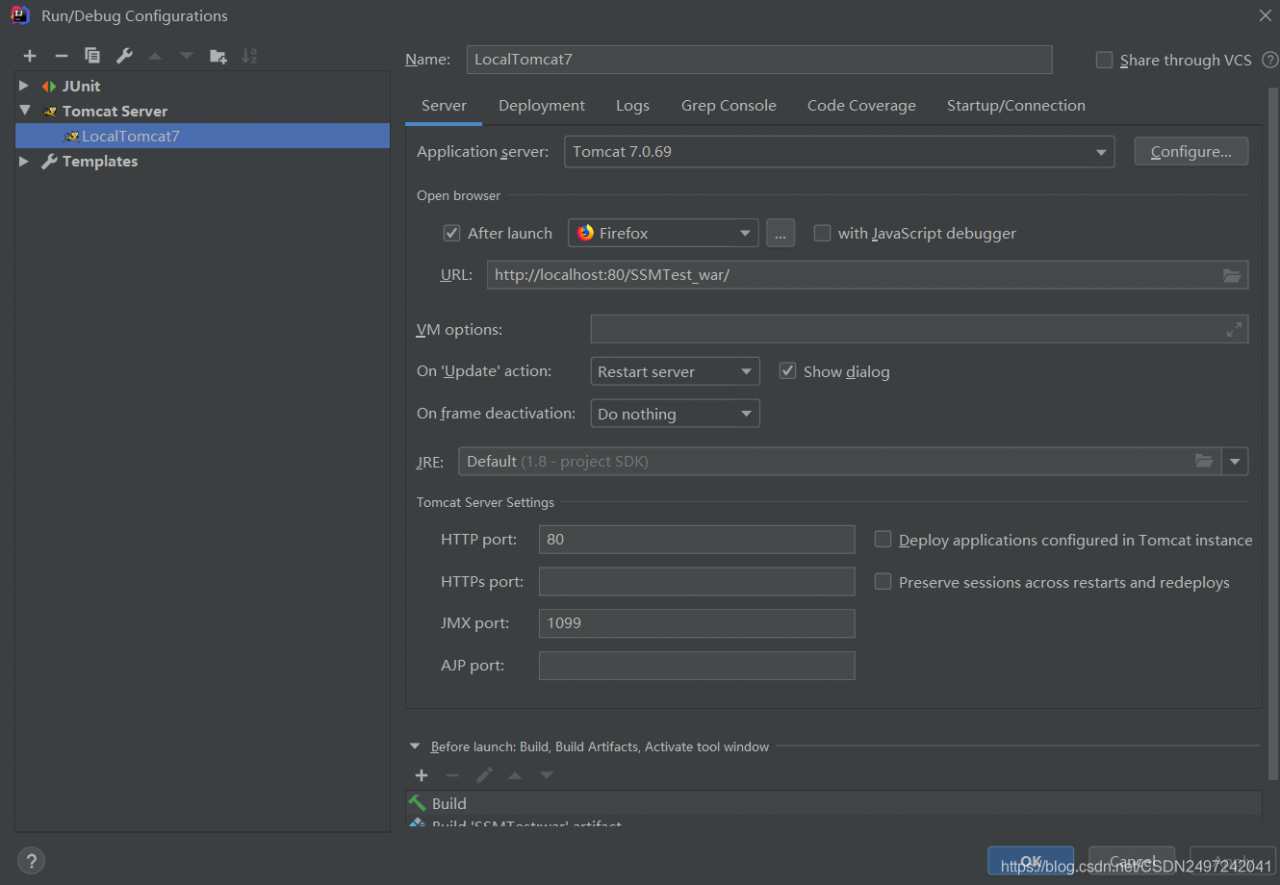Enable with JavaScript debugger
1280x885 pixels.
(822, 233)
